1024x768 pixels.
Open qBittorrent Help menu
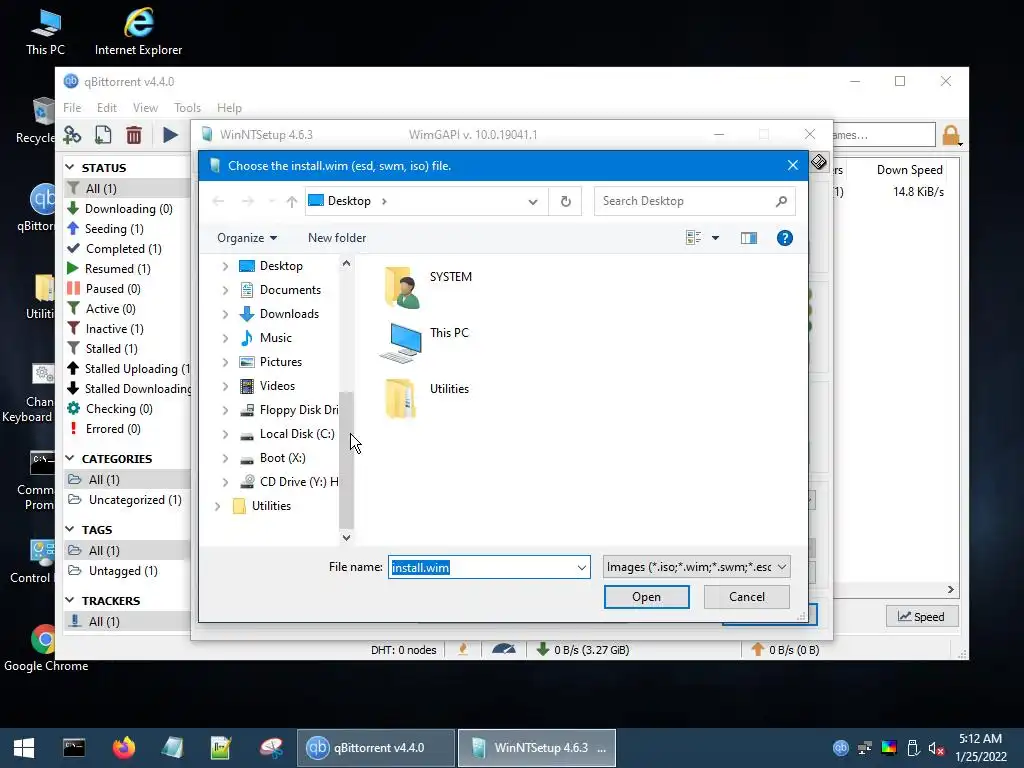click(229, 108)
